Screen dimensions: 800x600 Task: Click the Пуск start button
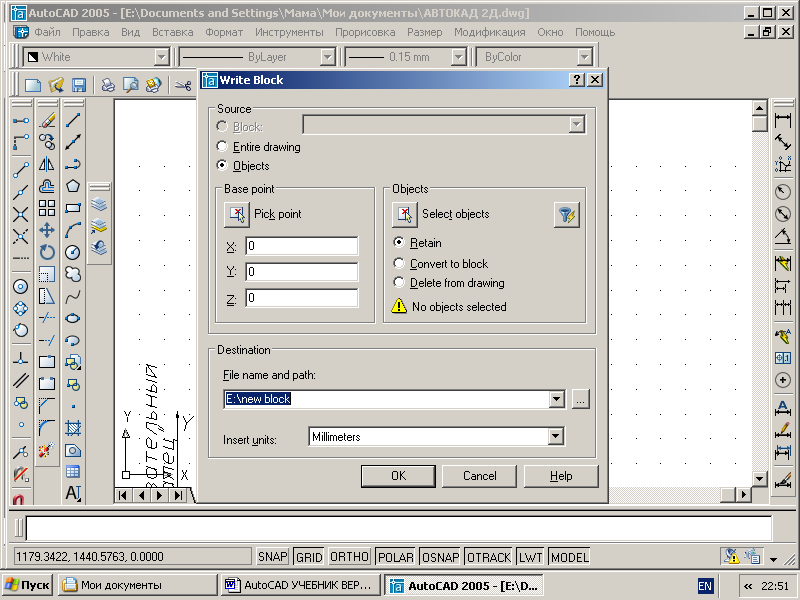[x=28, y=585]
